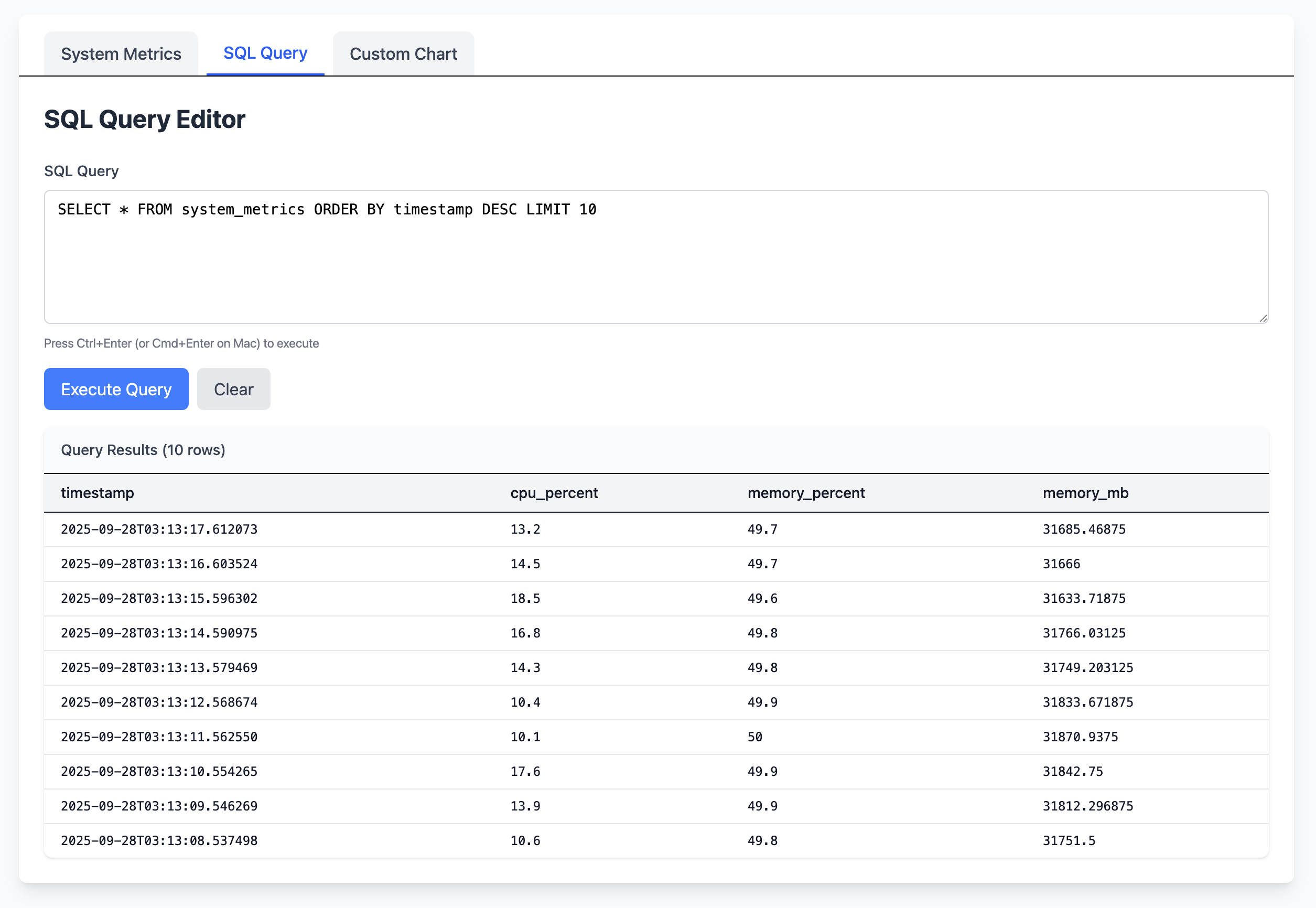Screen dimensions: 1316x908
Task: Click the cpu_percent value 10.4 cell
Action: pos(525,702)
